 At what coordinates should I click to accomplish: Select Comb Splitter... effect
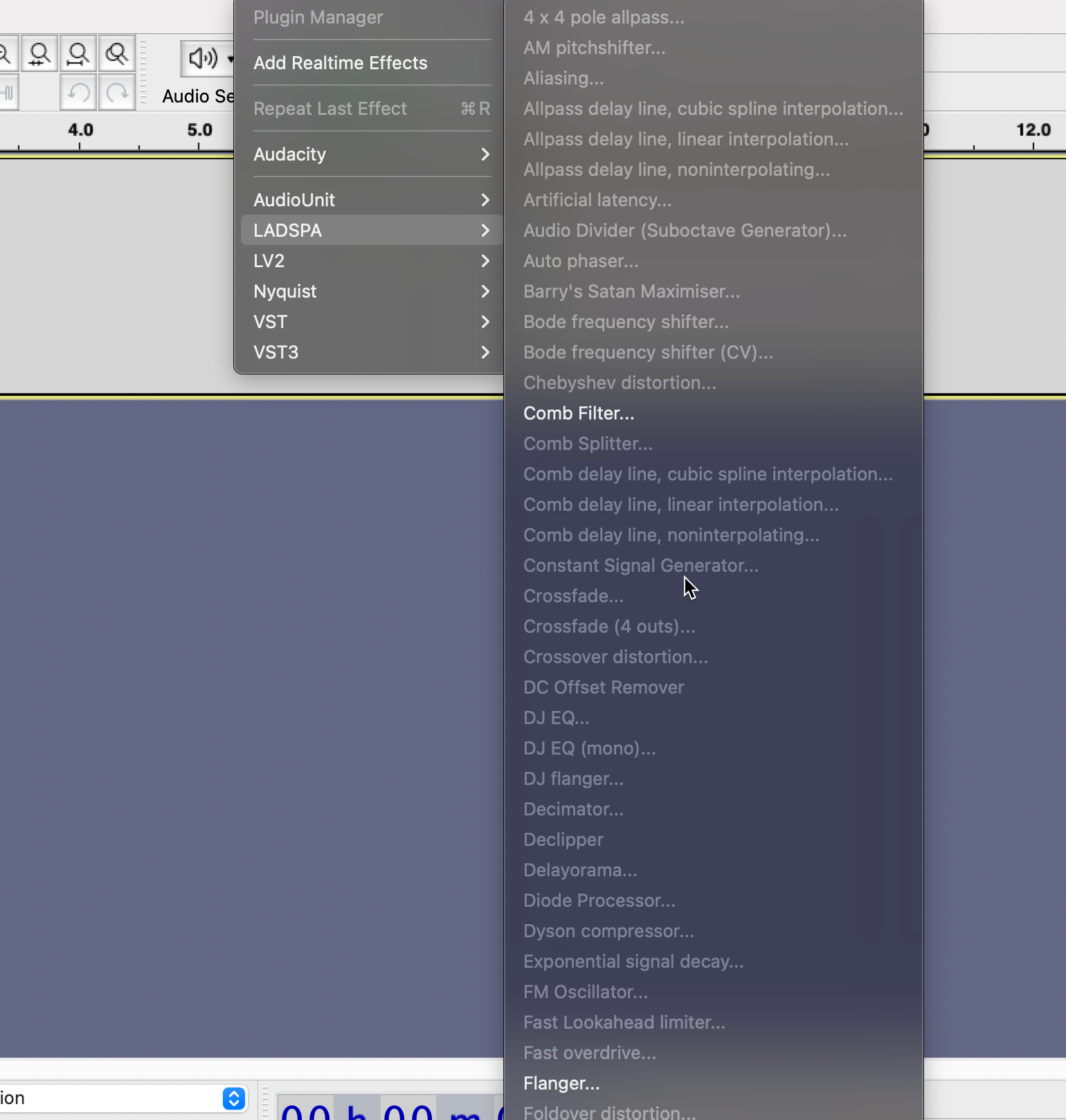point(714,444)
